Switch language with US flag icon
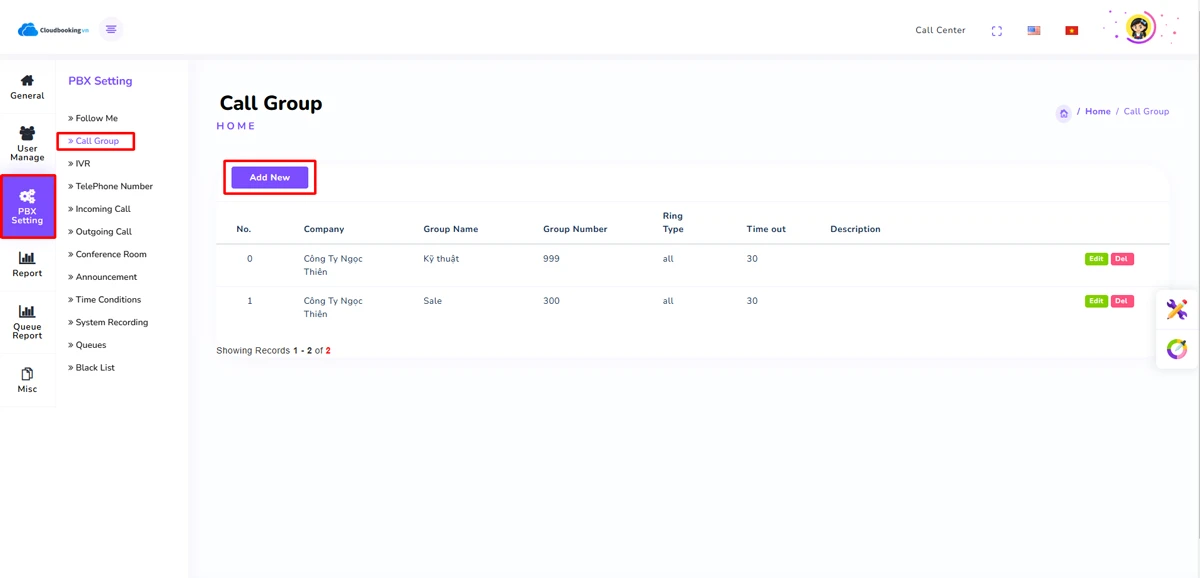Viewport: 1200px width, 578px height. coord(1034,31)
